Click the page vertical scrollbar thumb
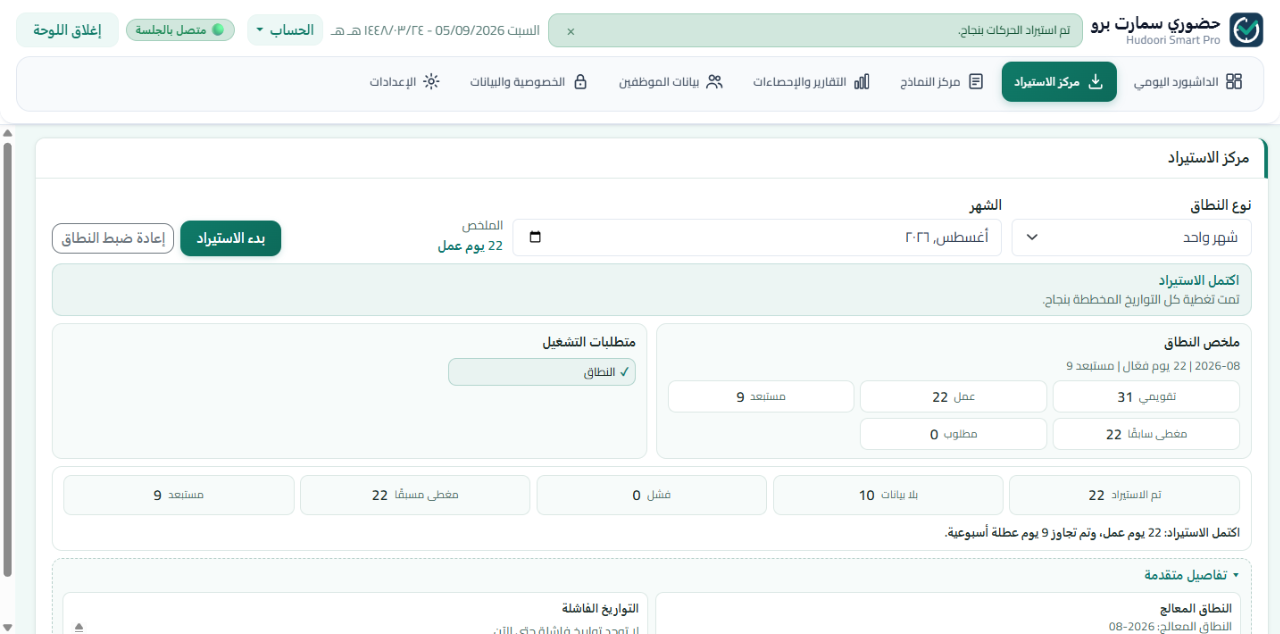The width and height of the screenshot is (1280, 634). tap(7, 360)
